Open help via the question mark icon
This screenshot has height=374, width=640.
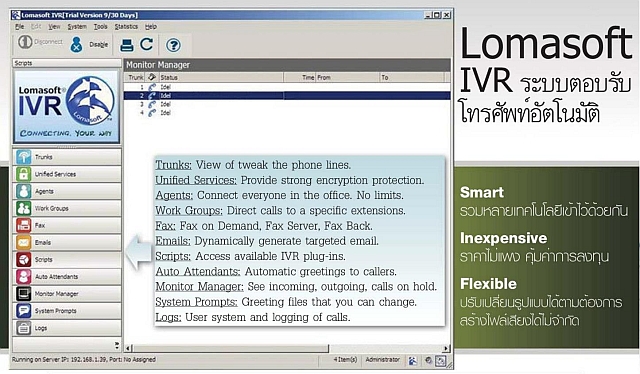tap(173, 45)
